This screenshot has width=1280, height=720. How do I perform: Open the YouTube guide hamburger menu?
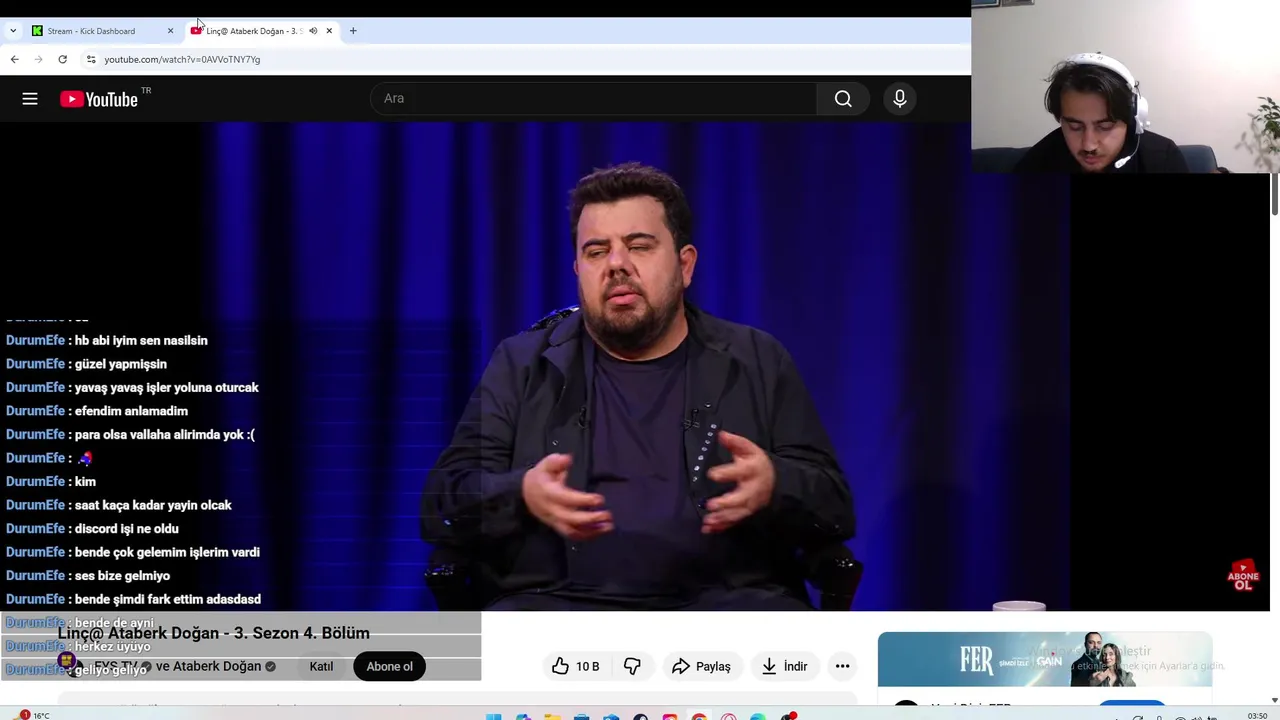click(30, 99)
